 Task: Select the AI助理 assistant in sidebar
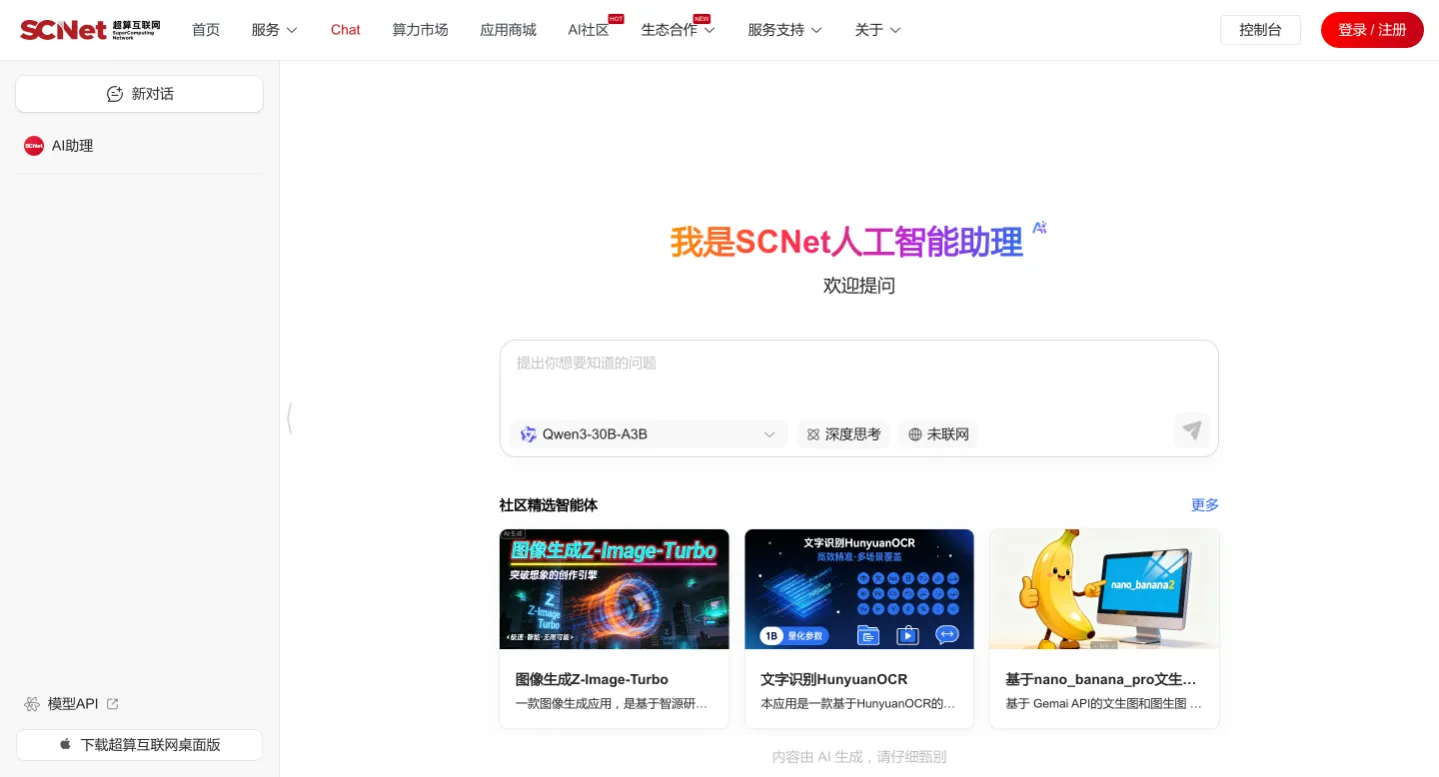71,145
